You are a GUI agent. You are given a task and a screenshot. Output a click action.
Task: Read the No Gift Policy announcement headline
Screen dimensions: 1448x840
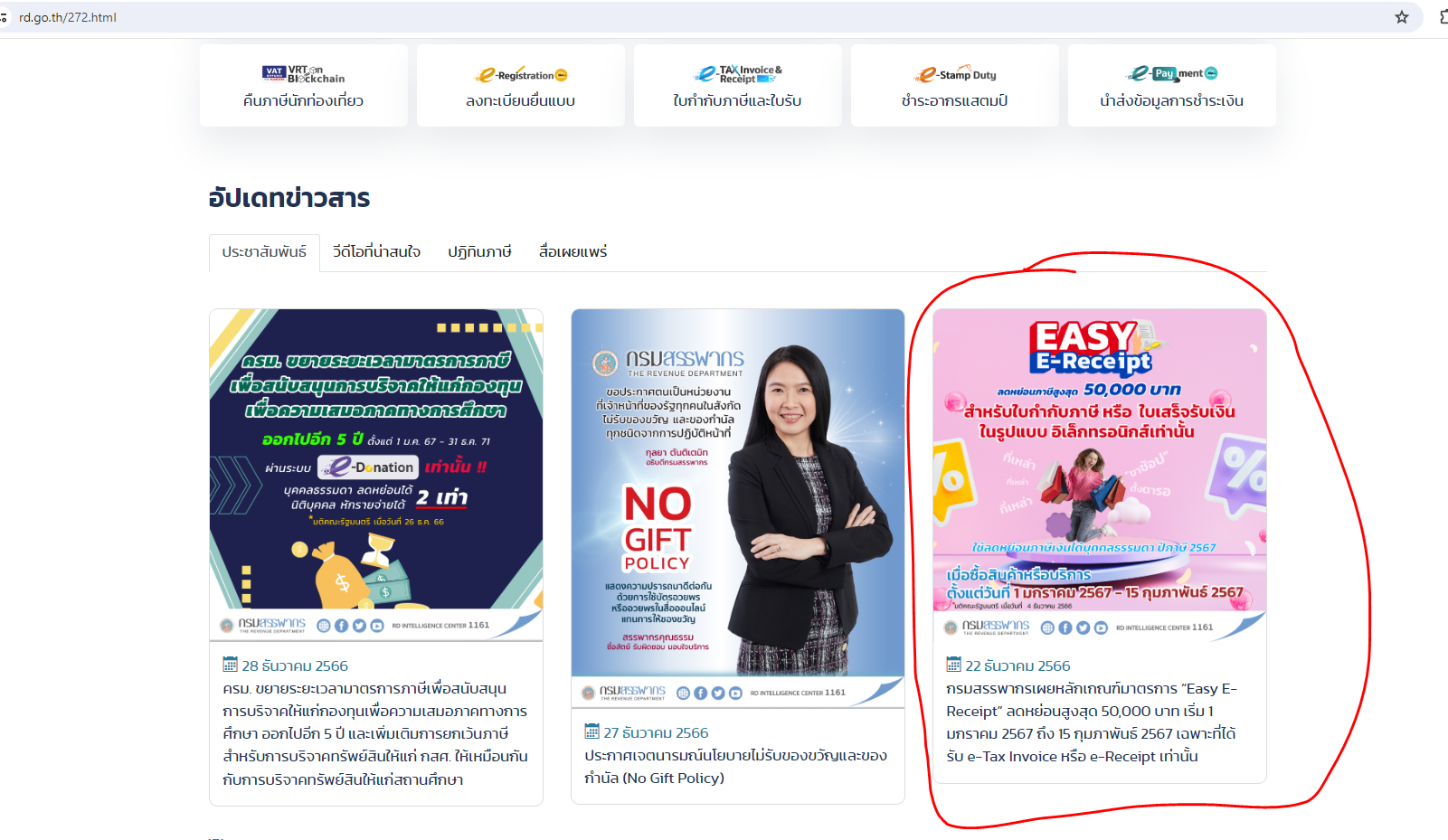point(736,767)
